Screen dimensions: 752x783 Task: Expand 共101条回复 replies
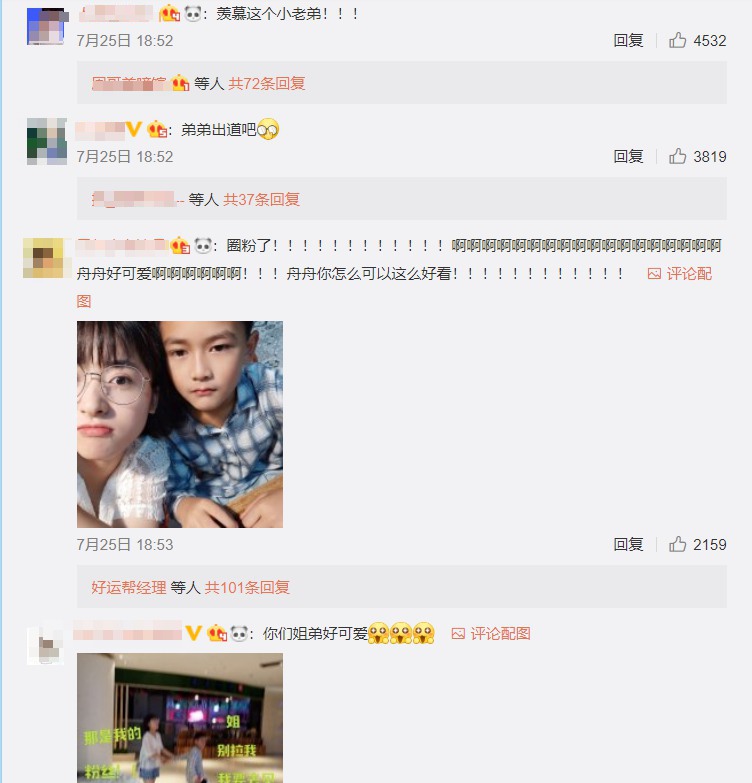(247, 587)
